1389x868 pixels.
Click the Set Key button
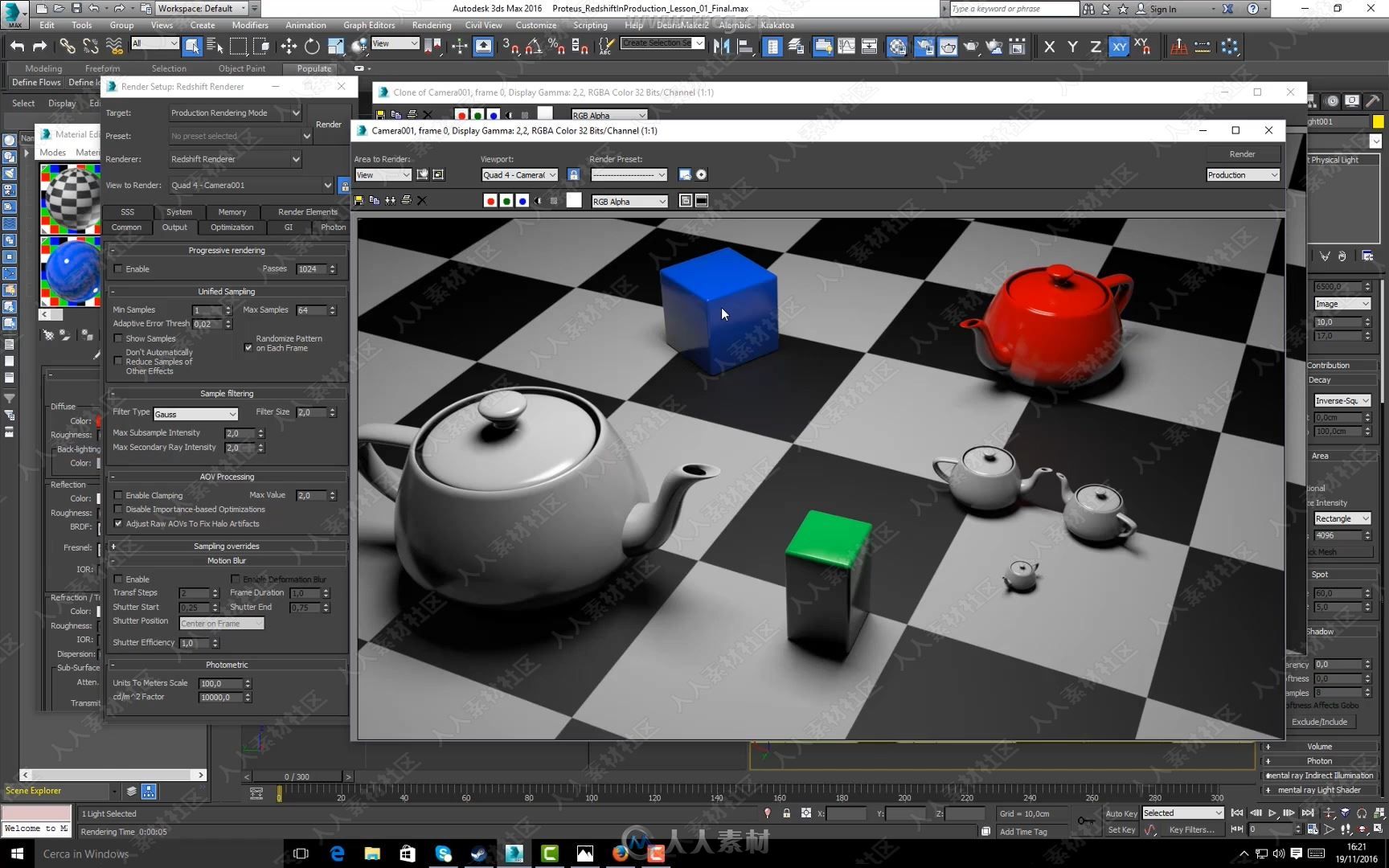pyautogui.click(x=1121, y=829)
